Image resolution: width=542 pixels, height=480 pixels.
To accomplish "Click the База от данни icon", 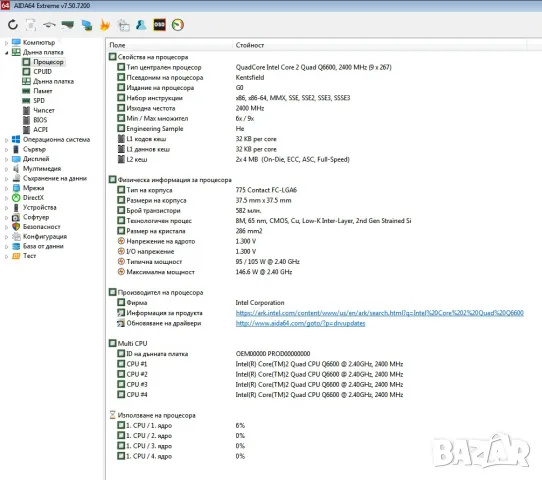I will coord(16,246).
